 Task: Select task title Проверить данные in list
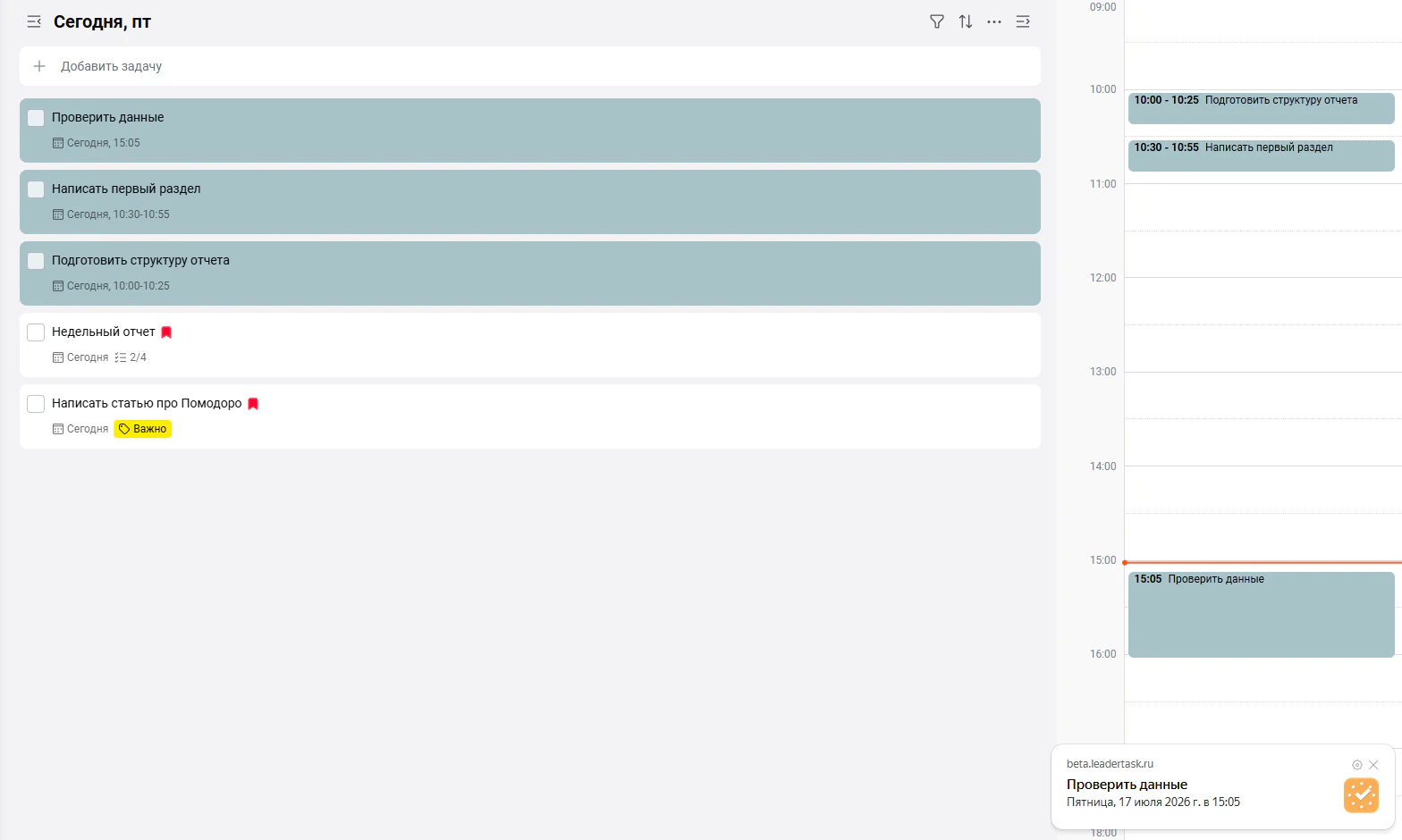pos(107,117)
